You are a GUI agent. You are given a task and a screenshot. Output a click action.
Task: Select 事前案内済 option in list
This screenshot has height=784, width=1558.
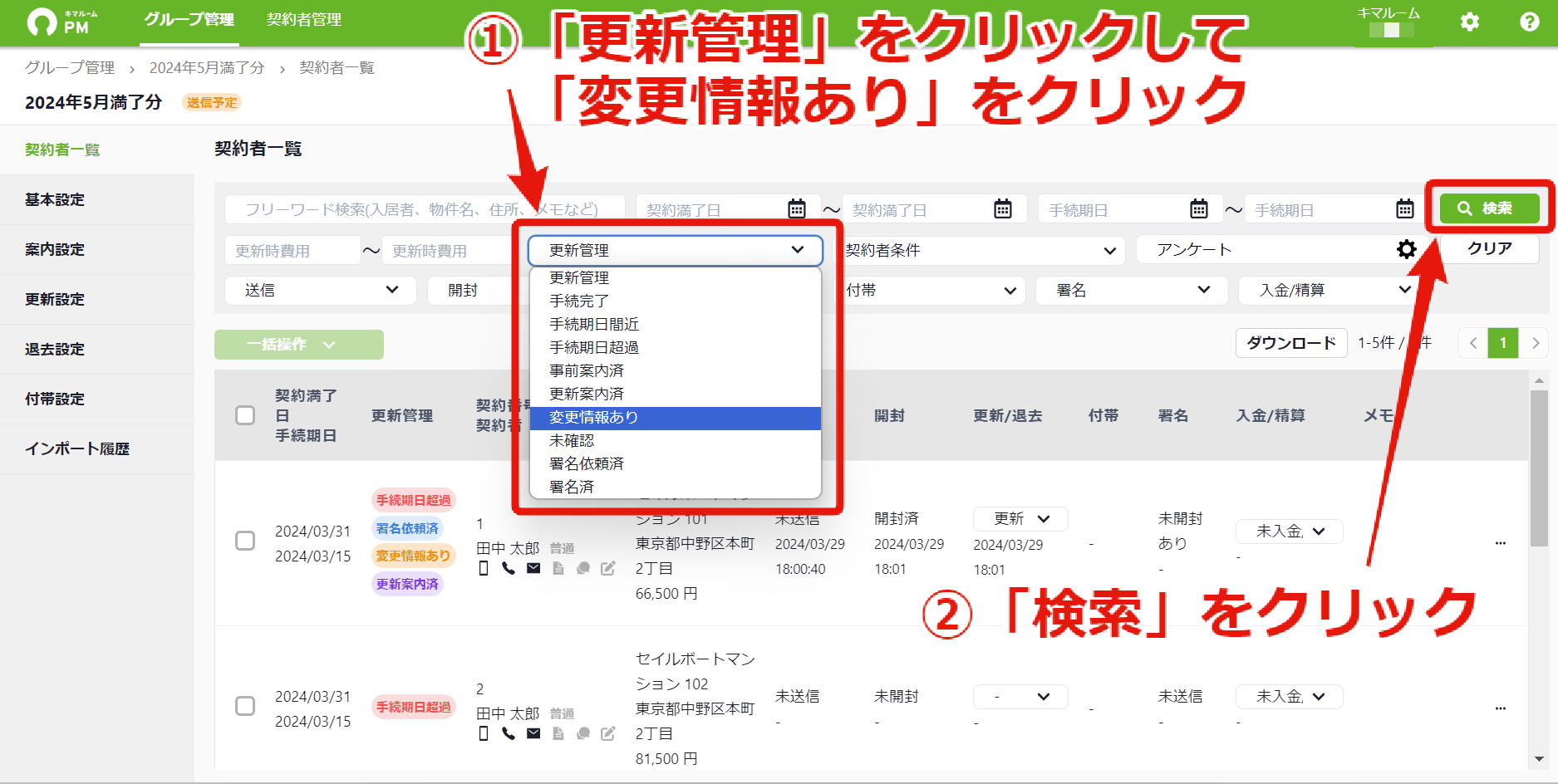(x=676, y=371)
